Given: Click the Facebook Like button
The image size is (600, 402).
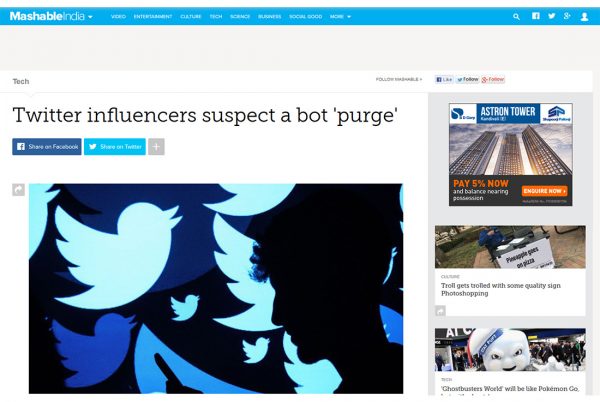Looking at the screenshot, I should (444, 79).
